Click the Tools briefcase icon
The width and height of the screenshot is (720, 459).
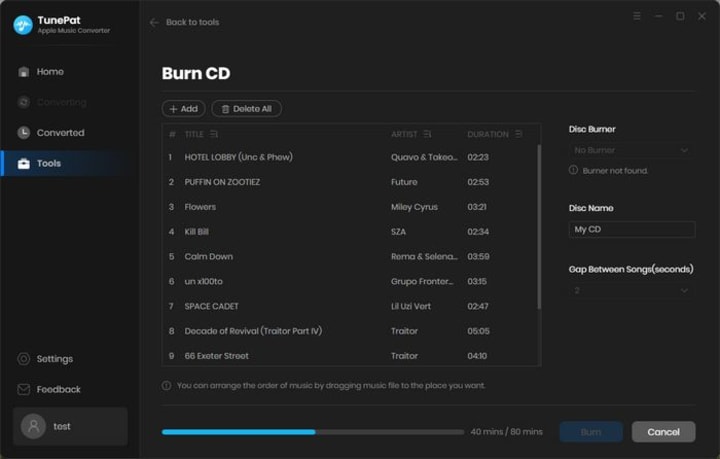(23, 163)
